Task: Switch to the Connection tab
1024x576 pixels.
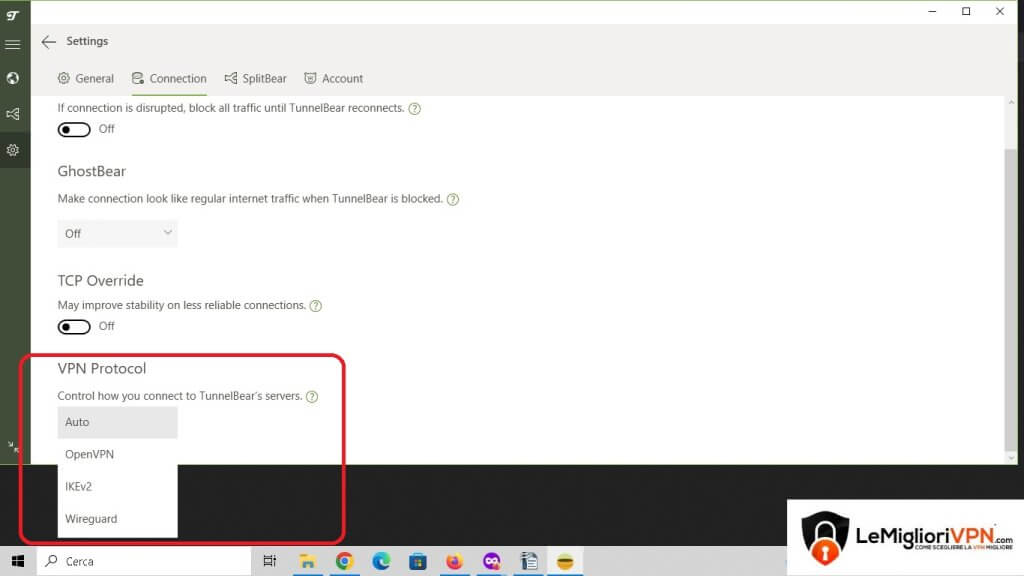Action: tap(169, 78)
